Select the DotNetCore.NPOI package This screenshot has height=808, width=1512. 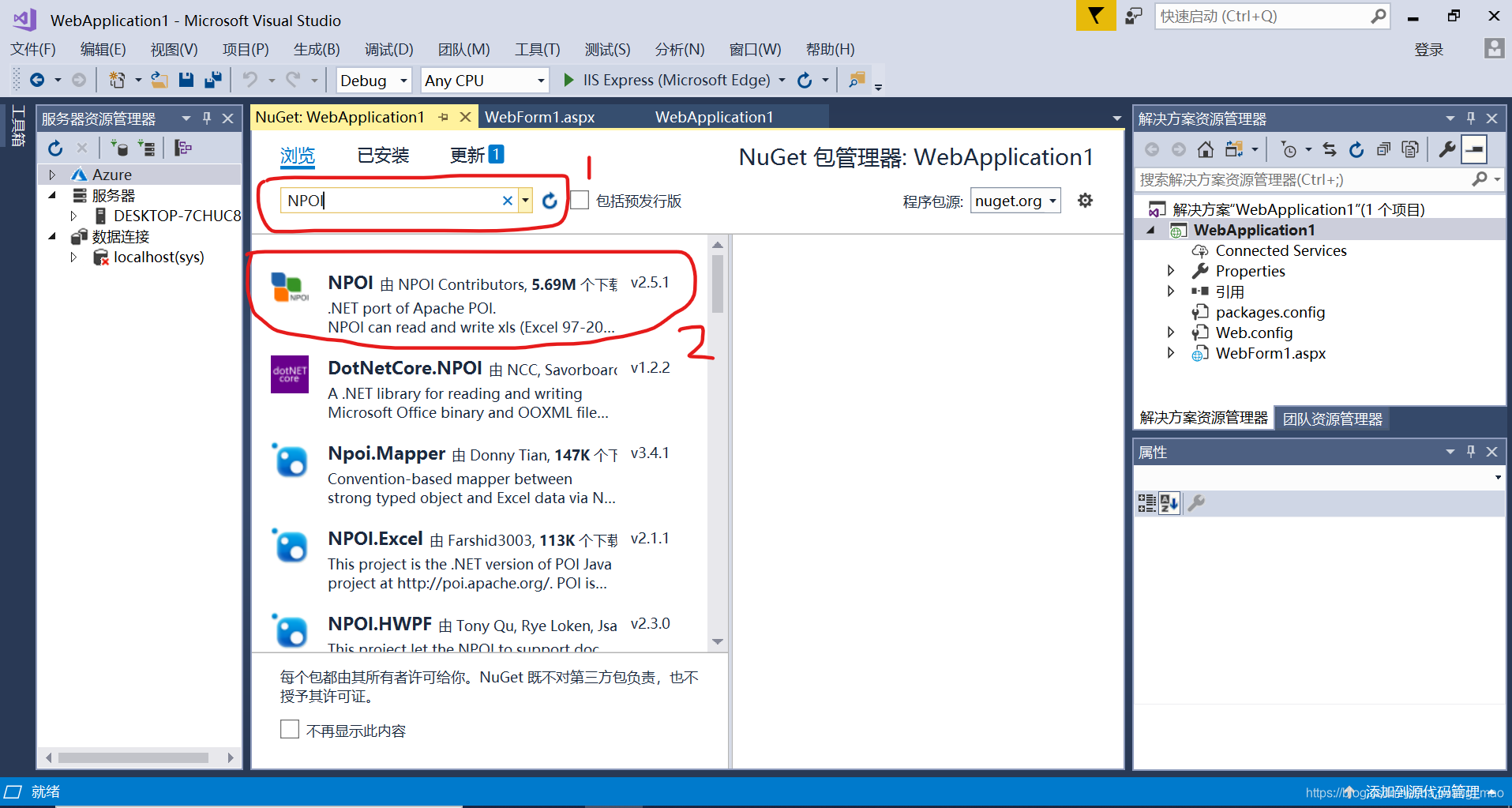point(479,389)
